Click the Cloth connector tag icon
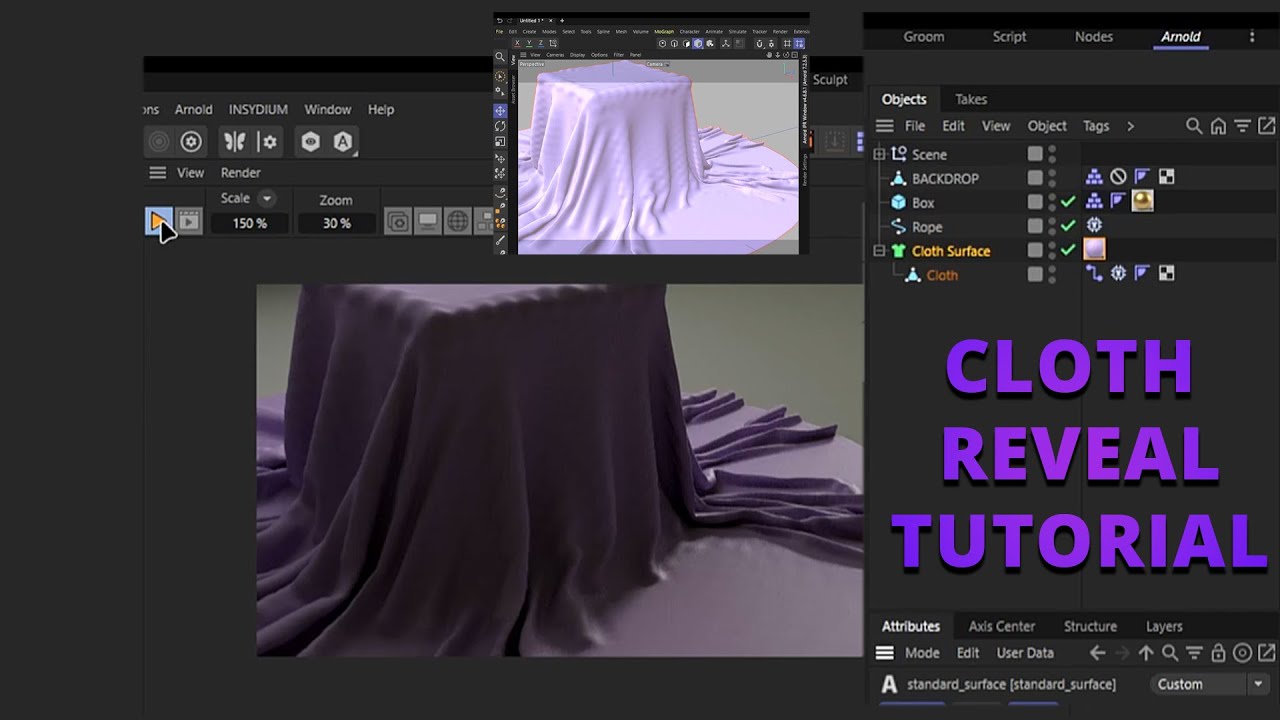The width and height of the screenshot is (1280, 720). pyautogui.click(x=1094, y=273)
